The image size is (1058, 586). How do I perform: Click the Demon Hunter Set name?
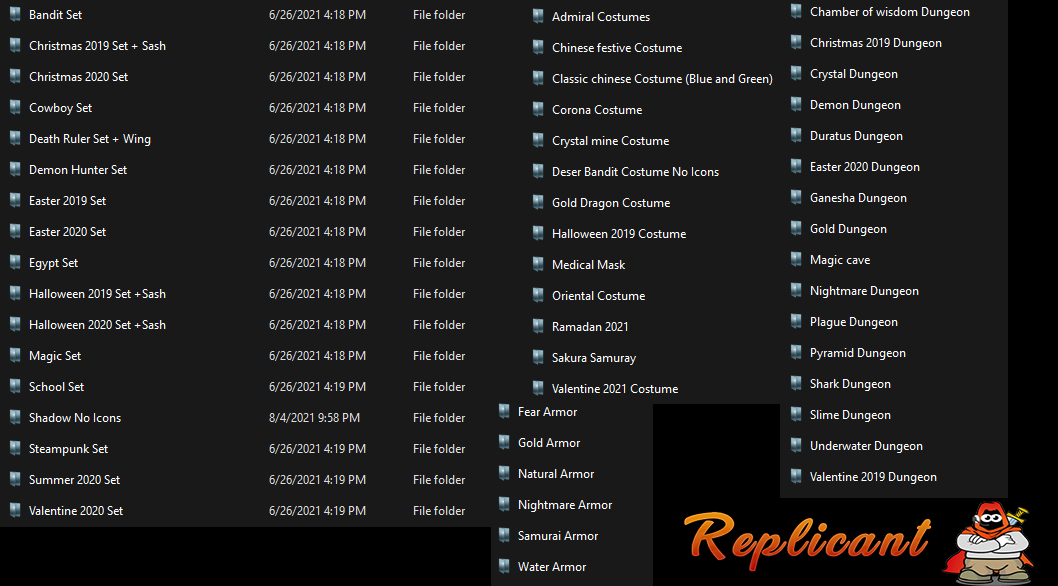[x=78, y=169]
